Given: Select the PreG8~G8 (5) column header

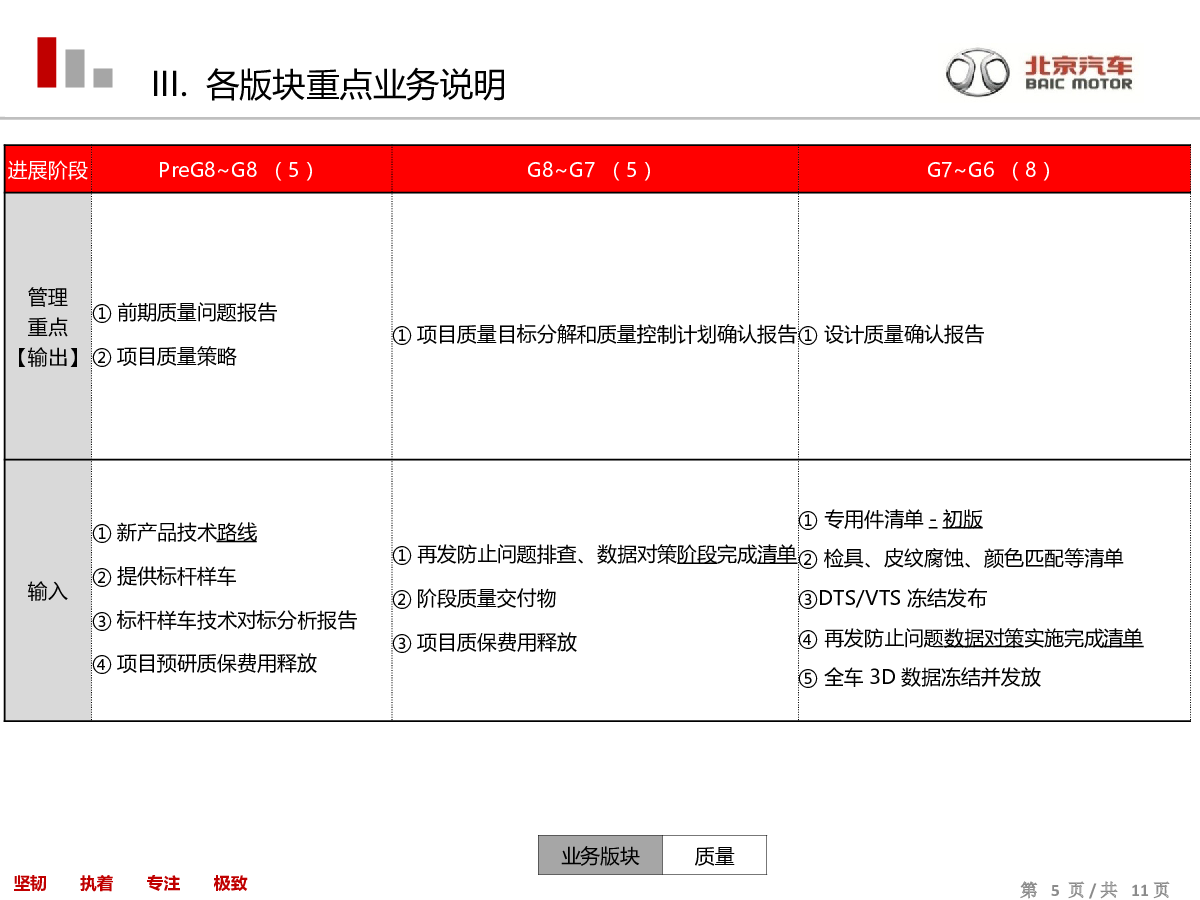Looking at the screenshot, I should pyautogui.click(x=240, y=170).
